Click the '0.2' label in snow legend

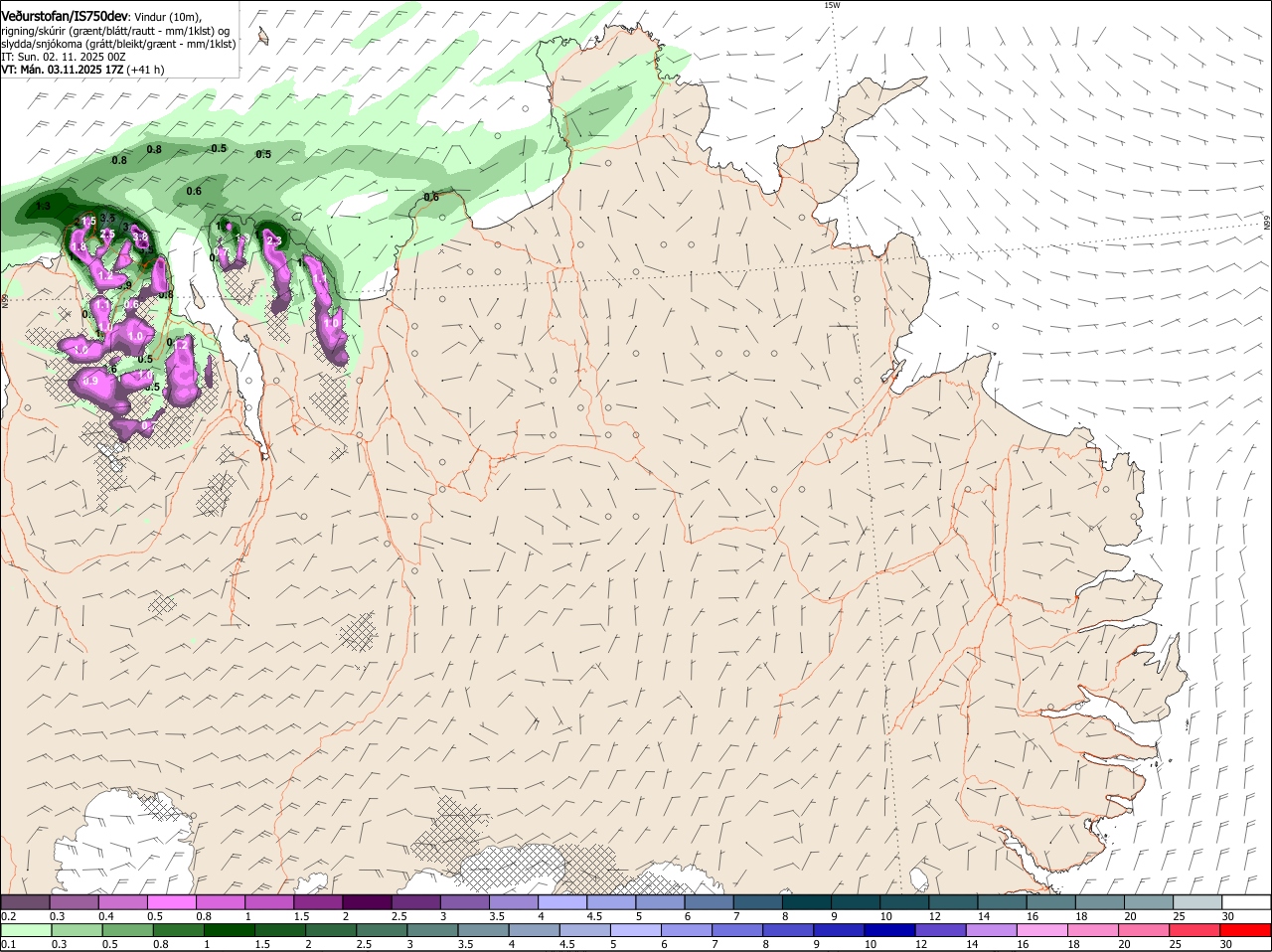click(x=8, y=916)
